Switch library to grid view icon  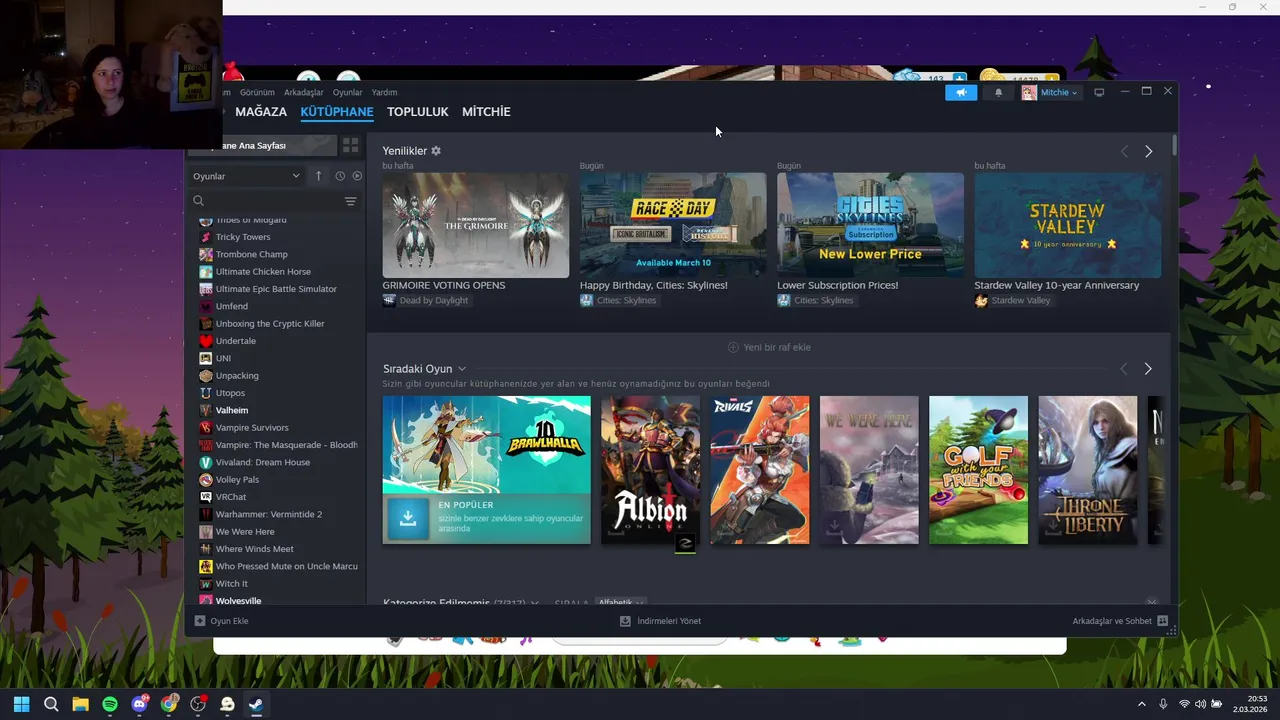(x=350, y=145)
